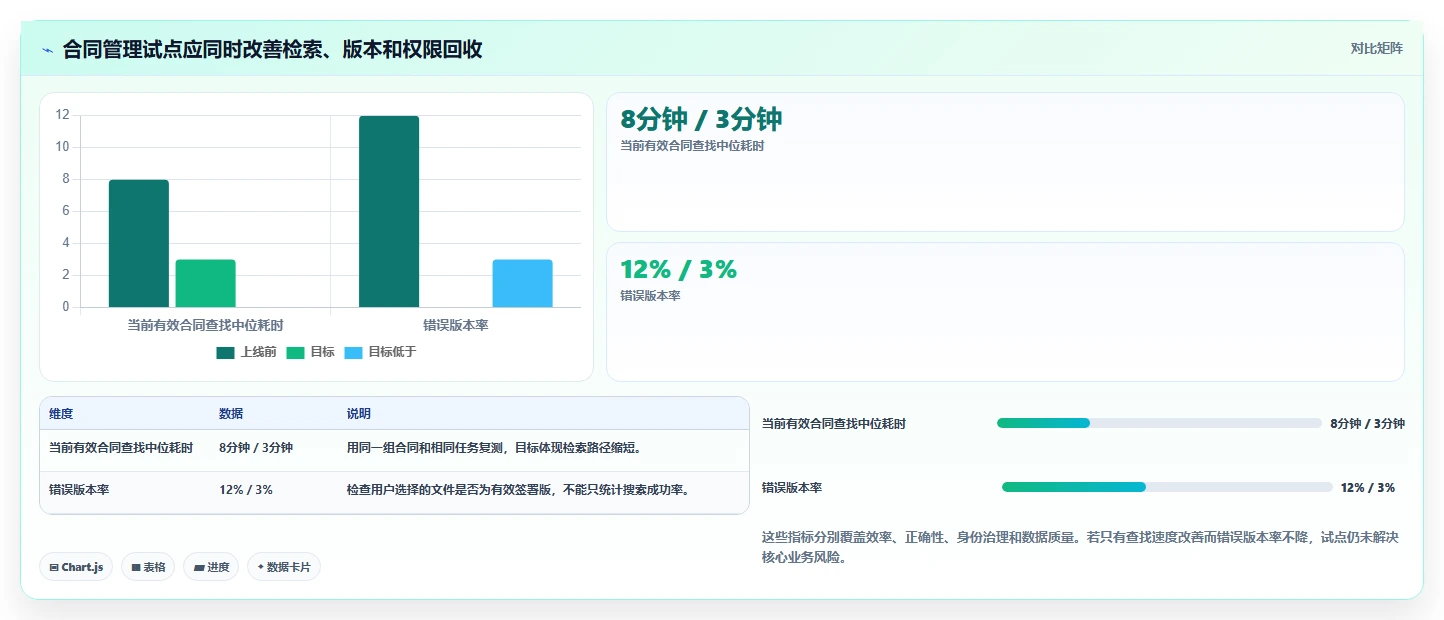Click table row label 当前有效合同查找中位耗时
1444x620 pixels.
(x=121, y=448)
